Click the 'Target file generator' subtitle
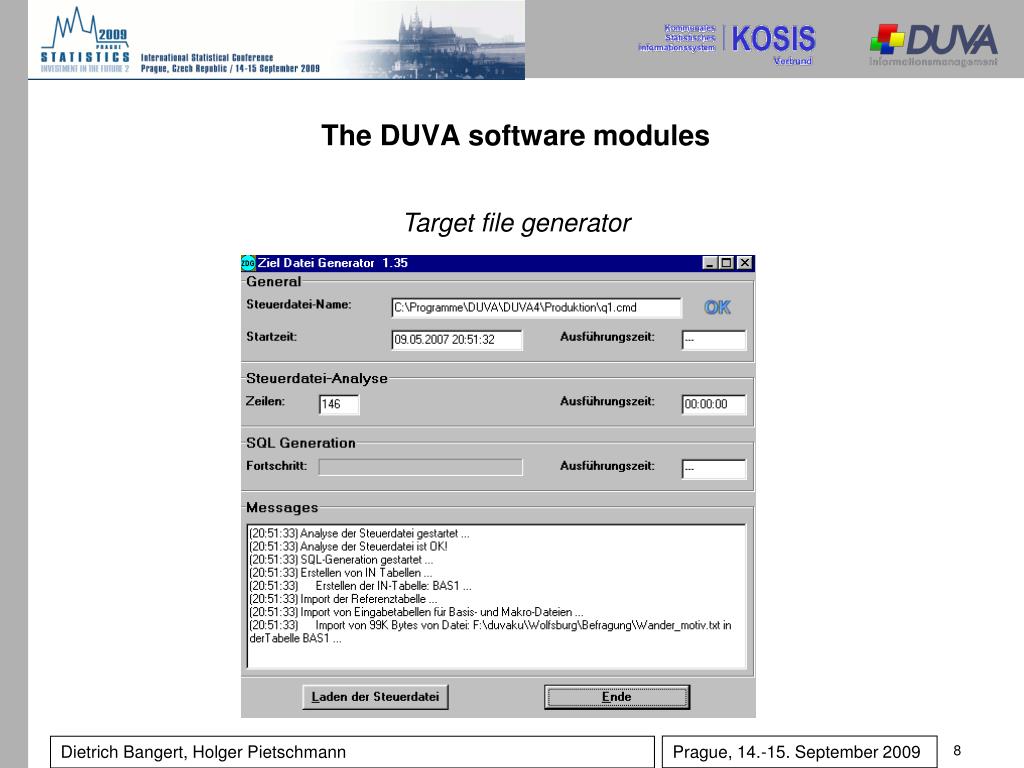The height and width of the screenshot is (768, 1024). [x=517, y=223]
